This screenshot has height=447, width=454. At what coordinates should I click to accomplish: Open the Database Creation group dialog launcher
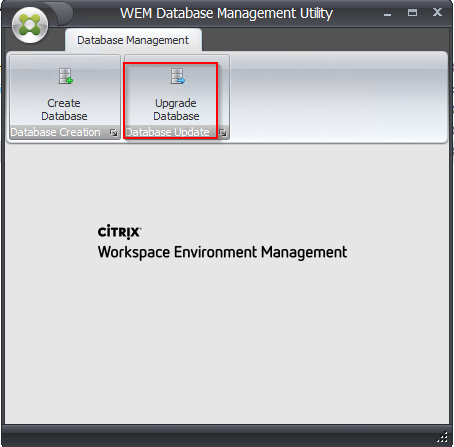point(114,133)
